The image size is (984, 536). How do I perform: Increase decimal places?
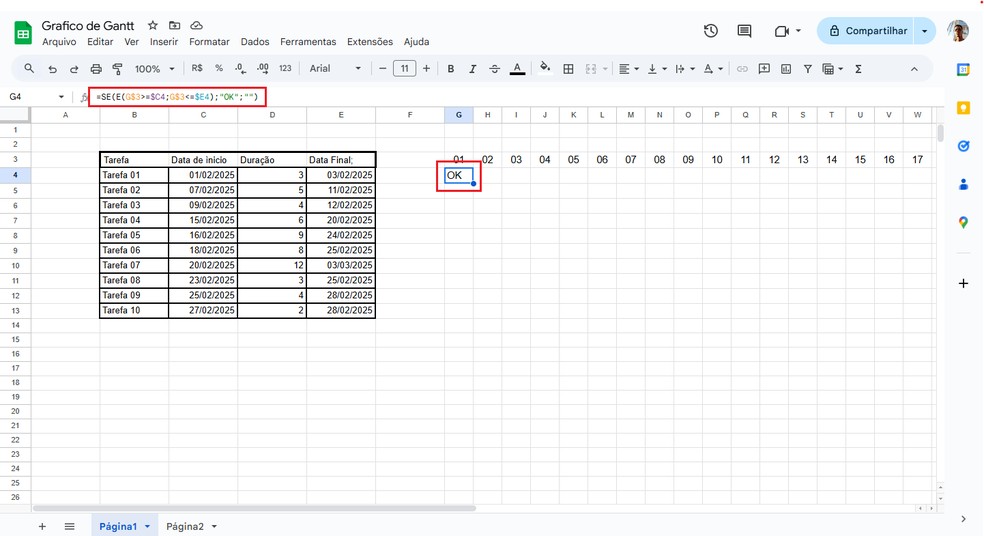(x=263, y=68)
